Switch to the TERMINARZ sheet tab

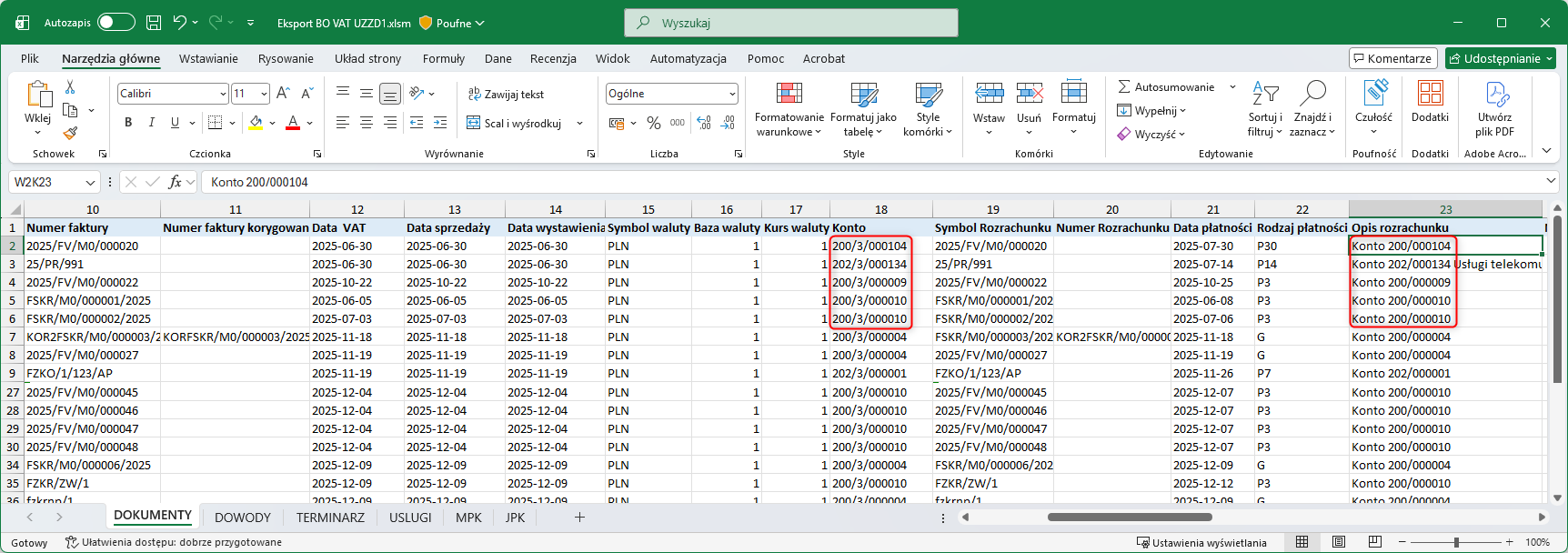coord(330,518)
